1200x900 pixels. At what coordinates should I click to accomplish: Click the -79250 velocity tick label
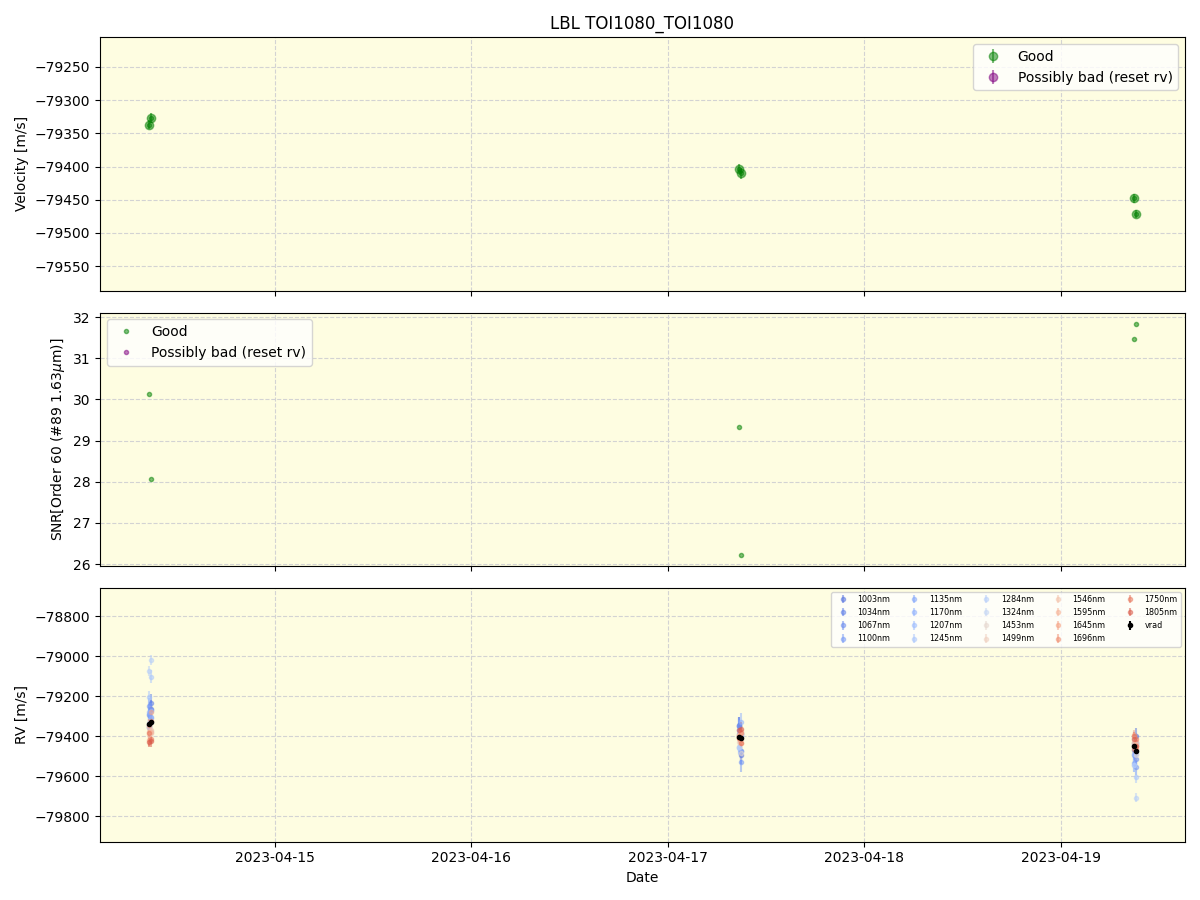(x=62, y=67)
